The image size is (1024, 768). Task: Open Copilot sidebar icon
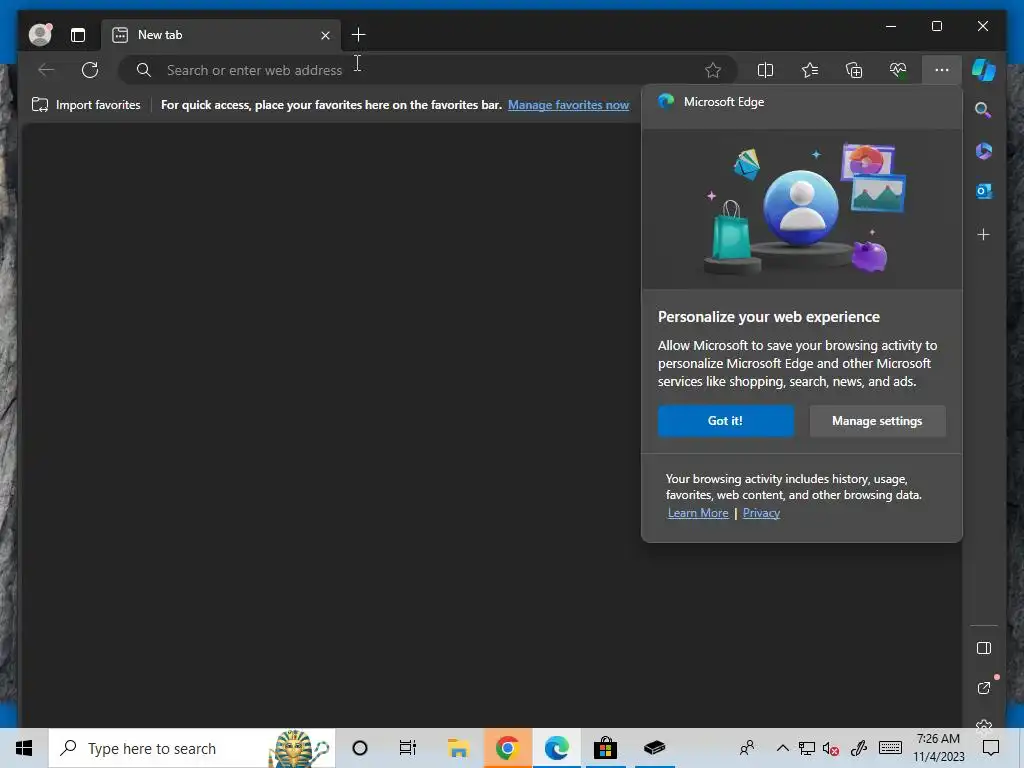pyautogui.click(x=984, y=70)
